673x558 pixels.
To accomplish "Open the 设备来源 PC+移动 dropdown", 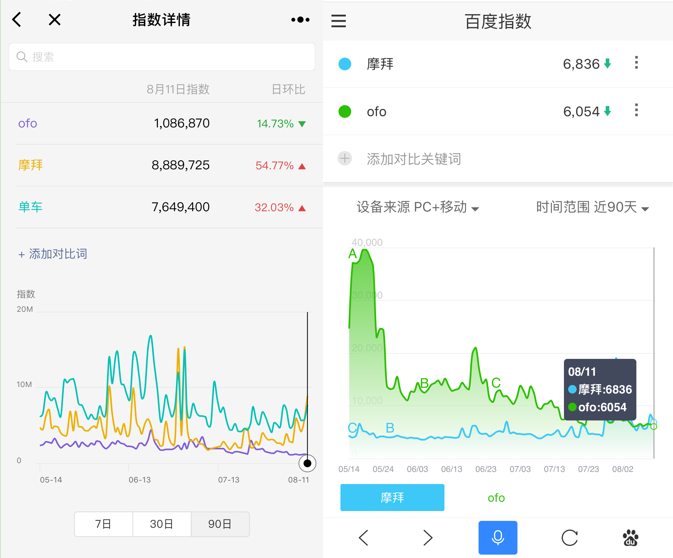I will (x=418, y=207).
